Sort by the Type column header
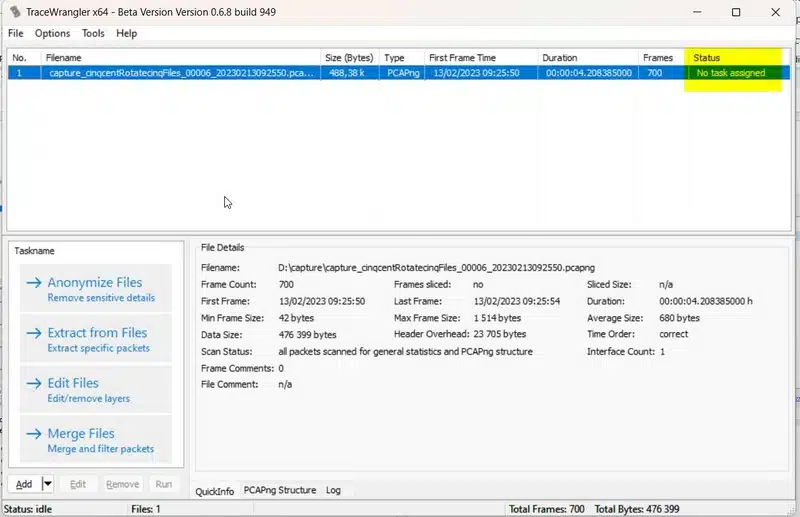The width and height of the screenshot is (800, 517). point(402,58)
